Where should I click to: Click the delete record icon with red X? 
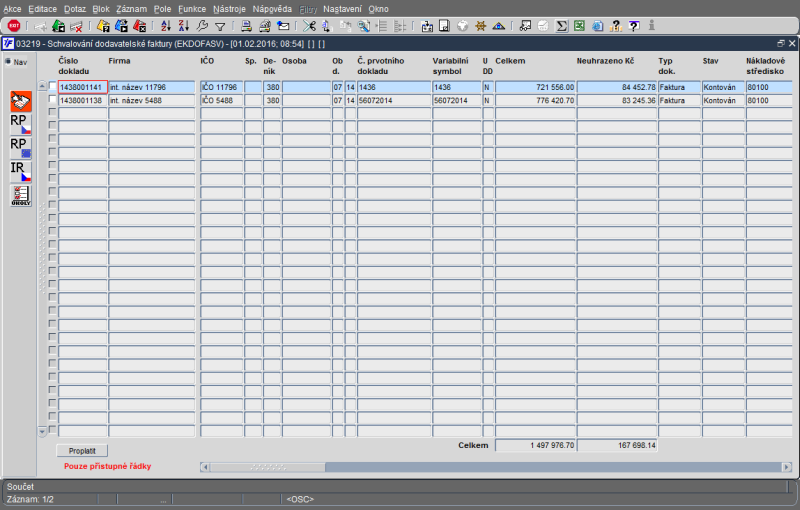tap(77, 26)
